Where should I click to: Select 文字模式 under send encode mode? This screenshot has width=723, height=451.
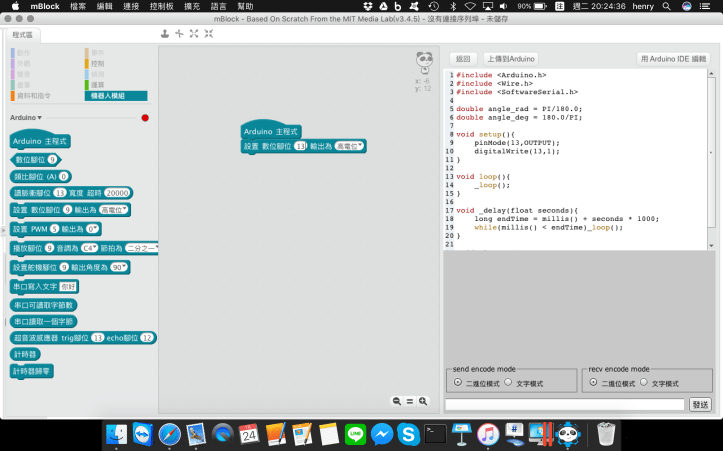(x=507, y=382)
